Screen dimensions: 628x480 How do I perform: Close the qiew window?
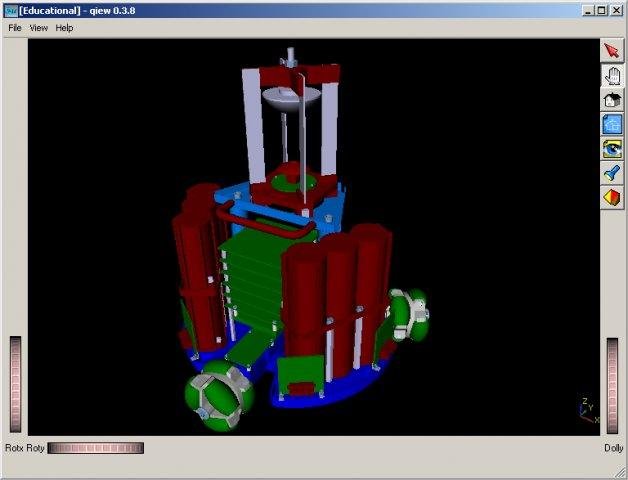point(616,11)
